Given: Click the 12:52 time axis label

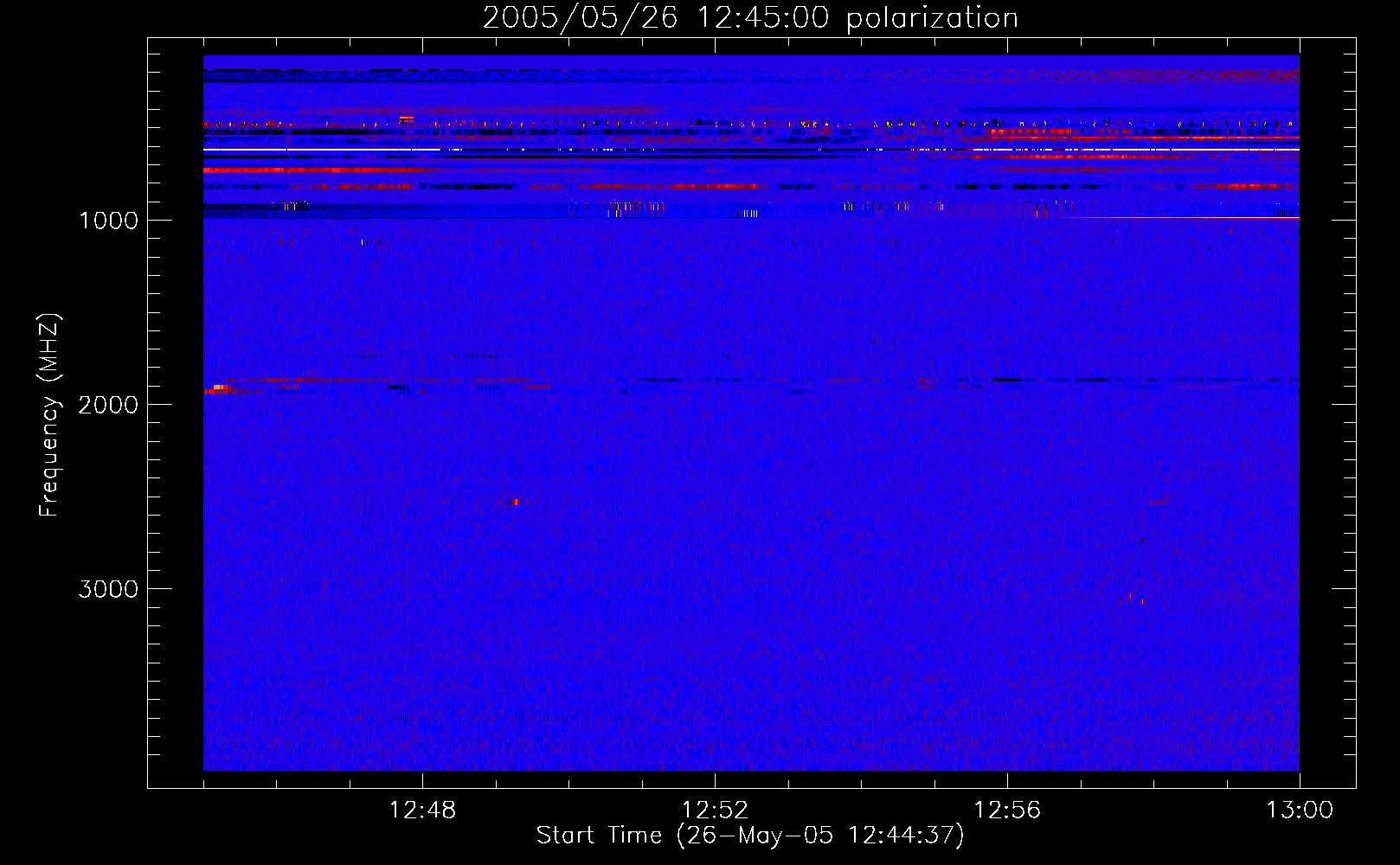Looking at the screenshot, I should click(x=715, y=811).
